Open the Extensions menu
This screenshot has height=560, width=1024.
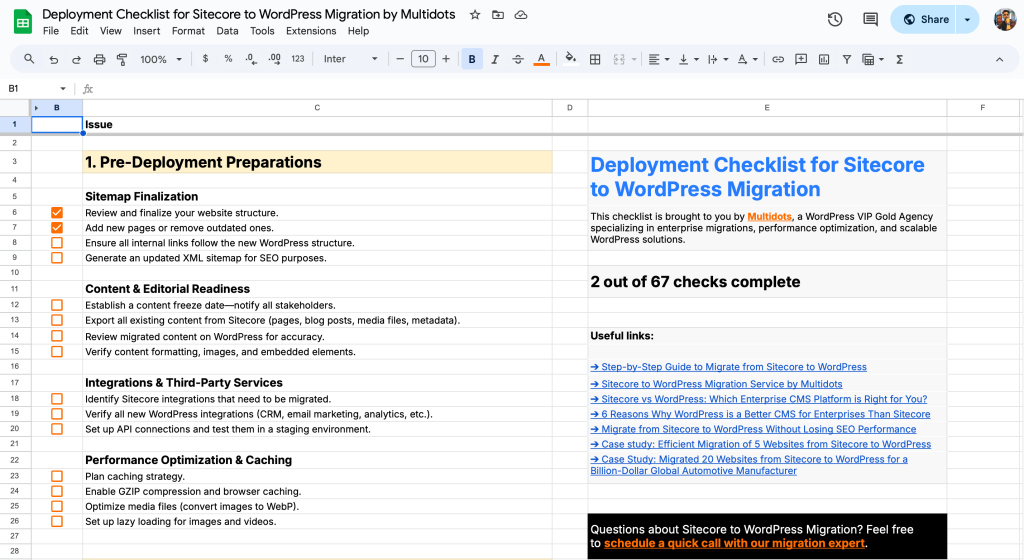click(x=311, y=31)
